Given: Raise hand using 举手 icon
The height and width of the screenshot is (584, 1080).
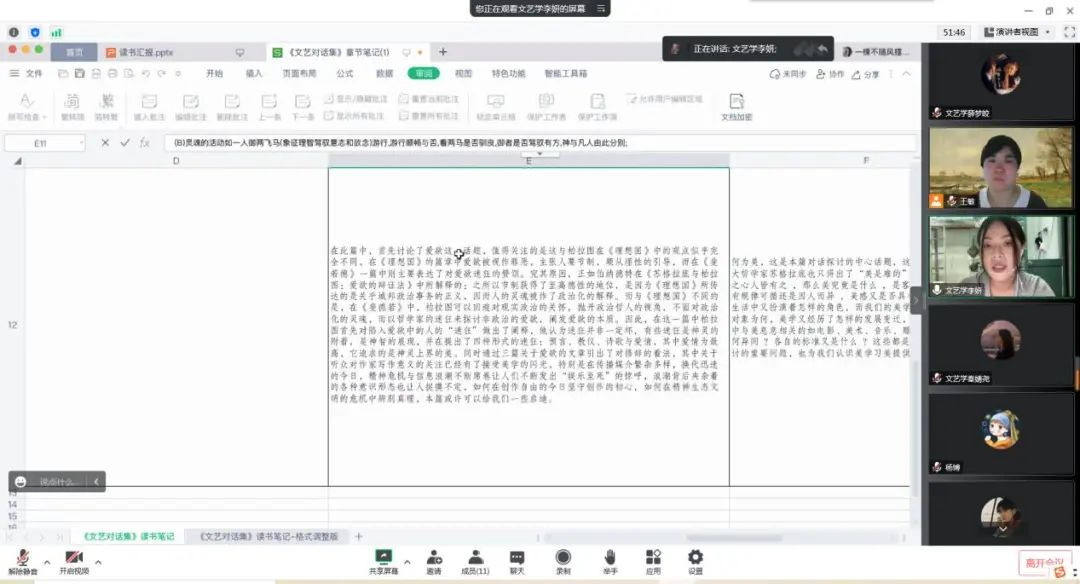Looking at the screenshot, I should point(610,560).
